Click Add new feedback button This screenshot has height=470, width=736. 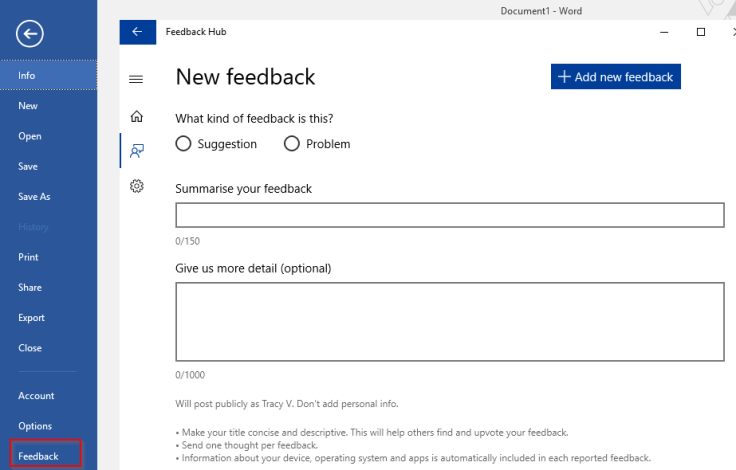[x=616, y=77]
